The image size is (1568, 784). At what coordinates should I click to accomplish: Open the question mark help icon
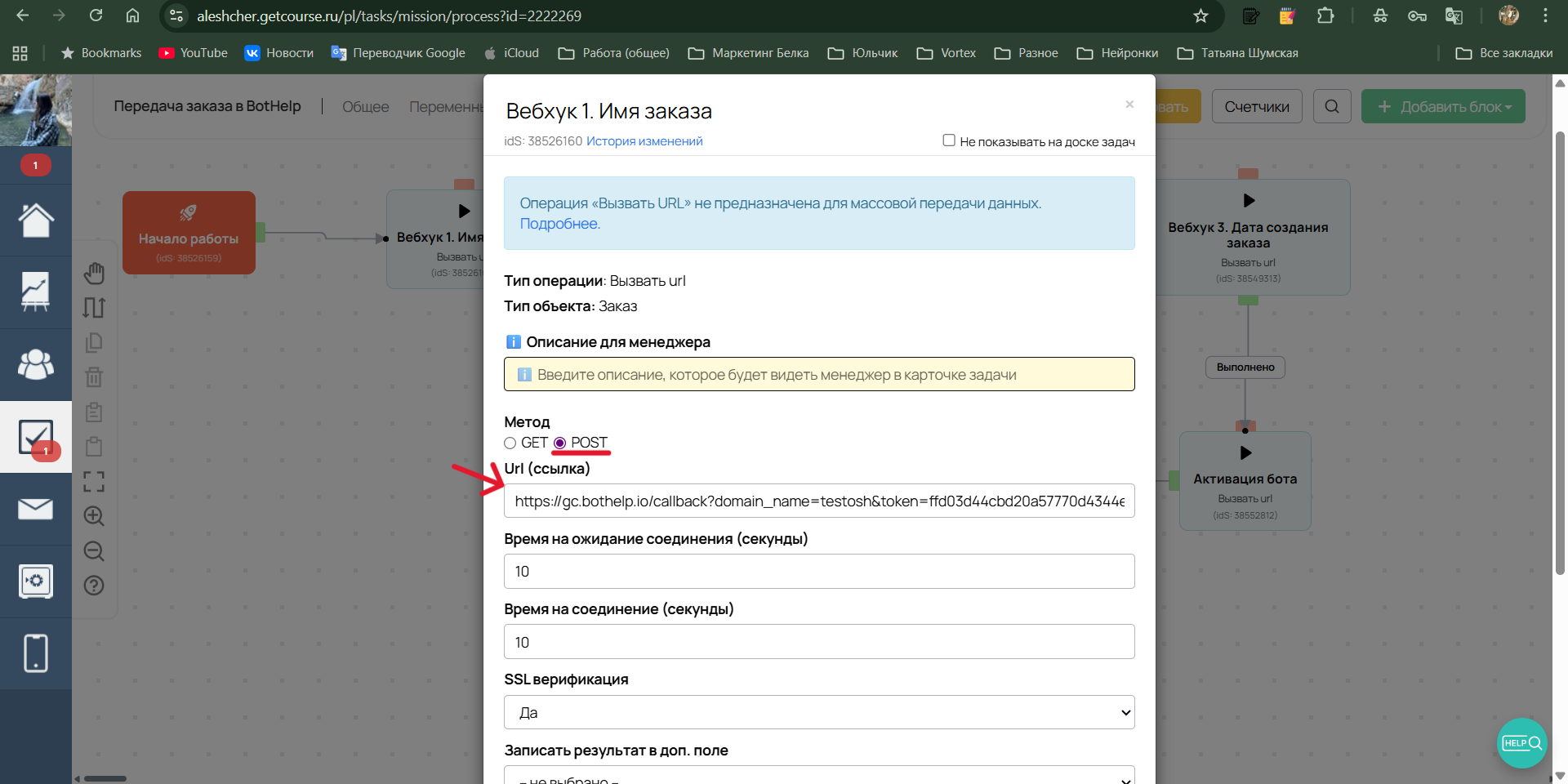(x=94, y=586)
